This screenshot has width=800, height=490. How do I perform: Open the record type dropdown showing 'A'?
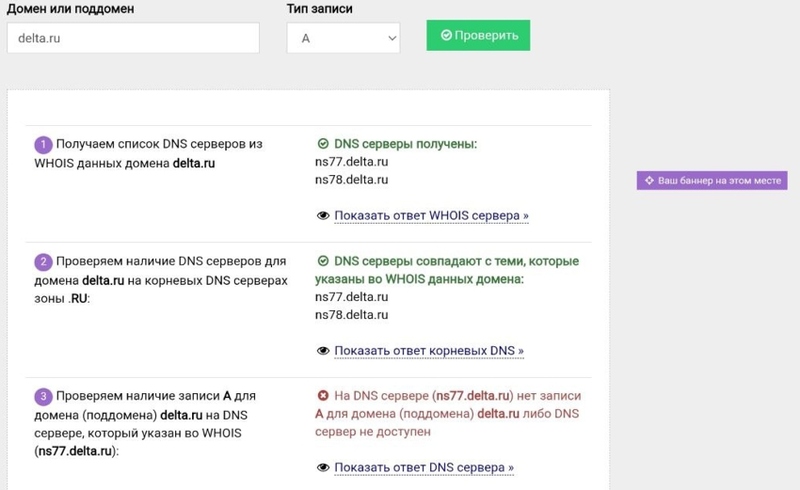click(343, 39)
